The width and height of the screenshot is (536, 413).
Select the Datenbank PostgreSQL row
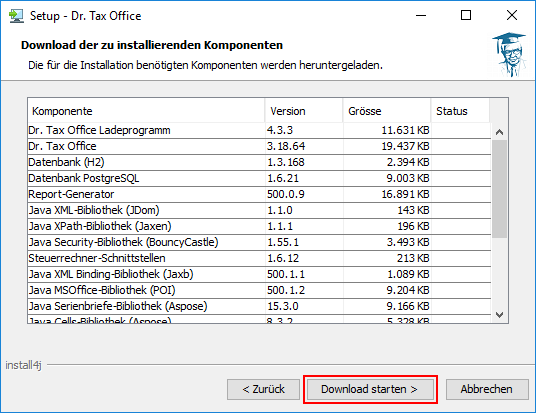click(x=259, y=178)
